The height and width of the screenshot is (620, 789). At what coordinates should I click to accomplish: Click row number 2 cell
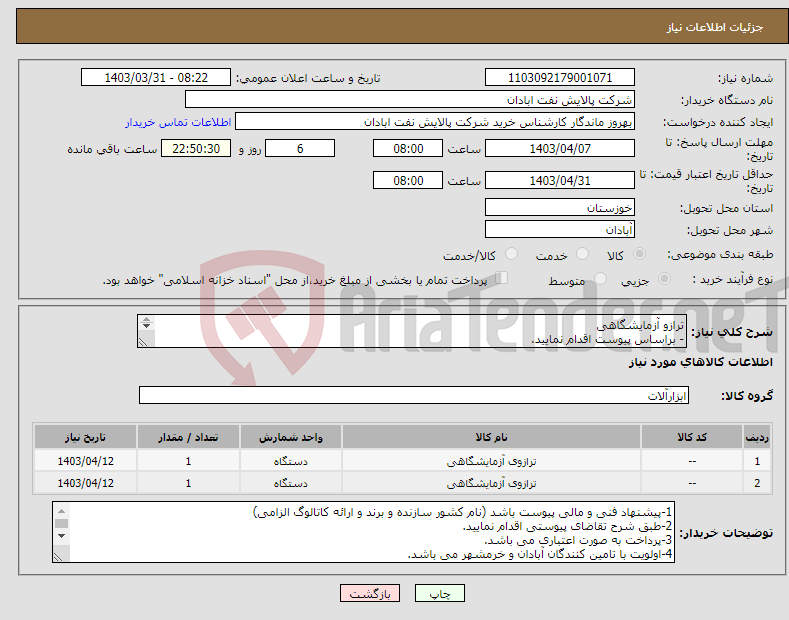point(757,483)
